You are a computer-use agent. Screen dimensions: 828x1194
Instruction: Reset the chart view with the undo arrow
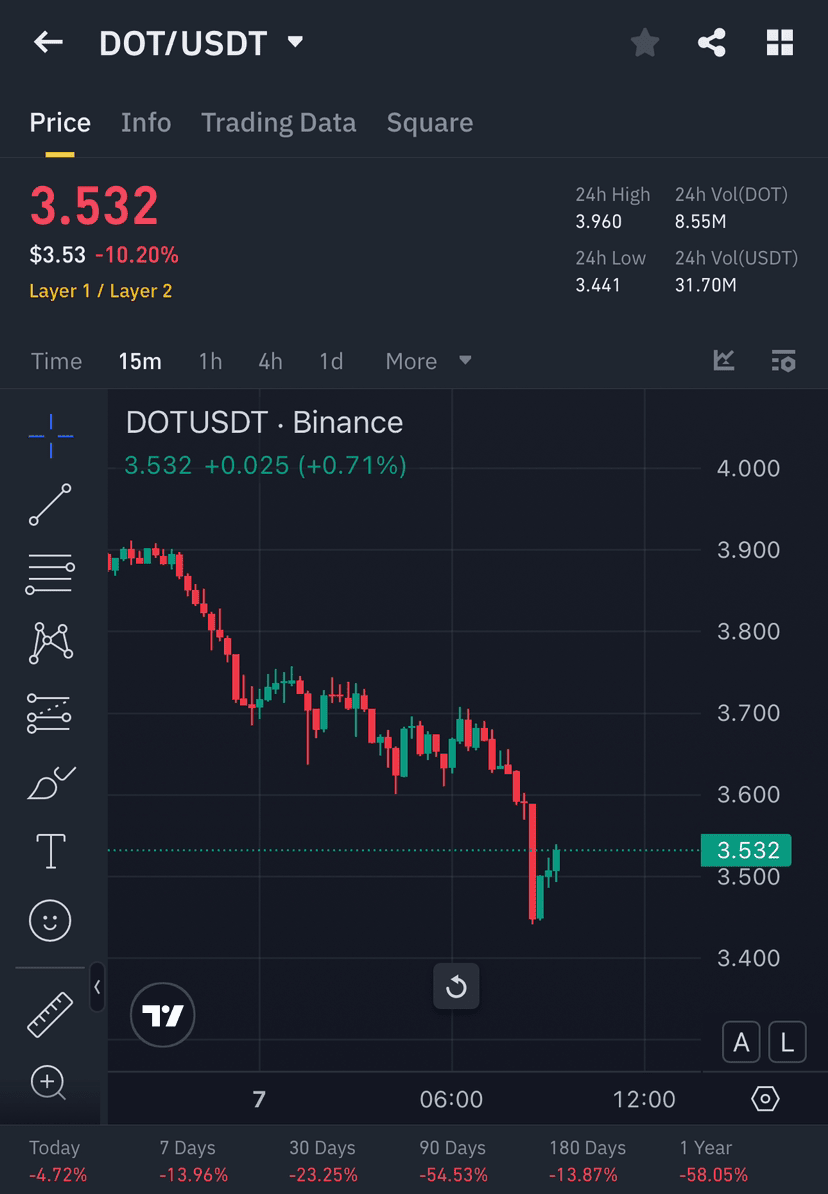(x=456, y=986)
